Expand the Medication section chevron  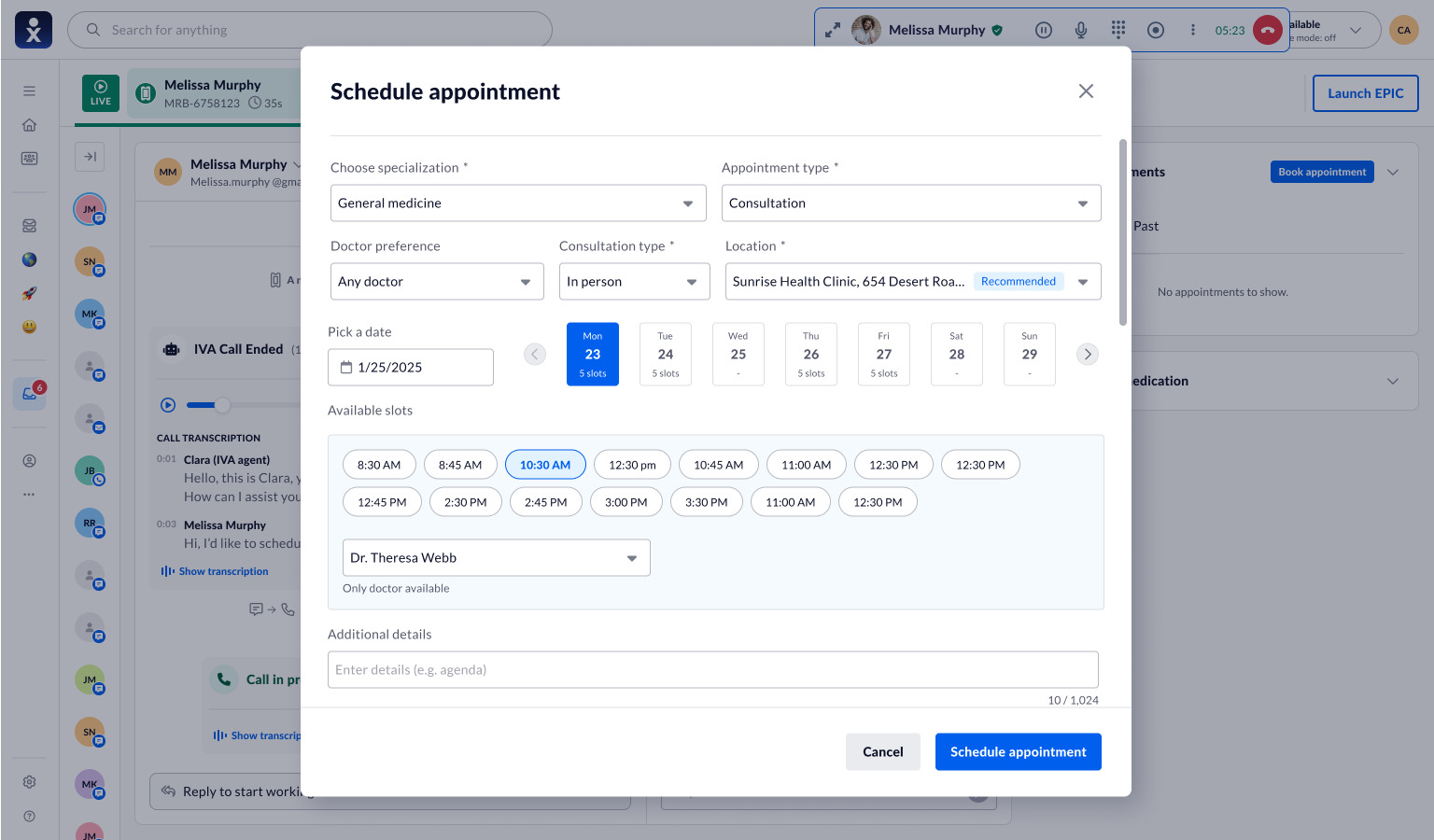click(x=1393, y=381)
